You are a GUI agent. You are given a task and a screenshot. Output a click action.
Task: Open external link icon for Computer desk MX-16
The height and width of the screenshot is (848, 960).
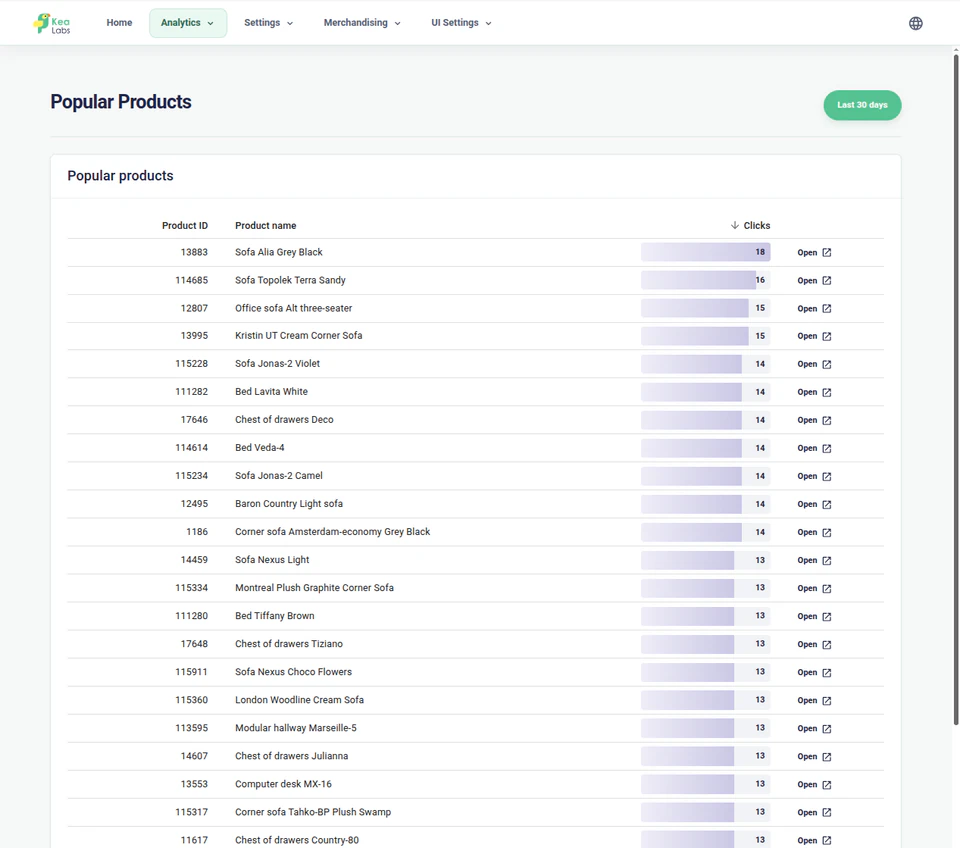click(827, 784)
